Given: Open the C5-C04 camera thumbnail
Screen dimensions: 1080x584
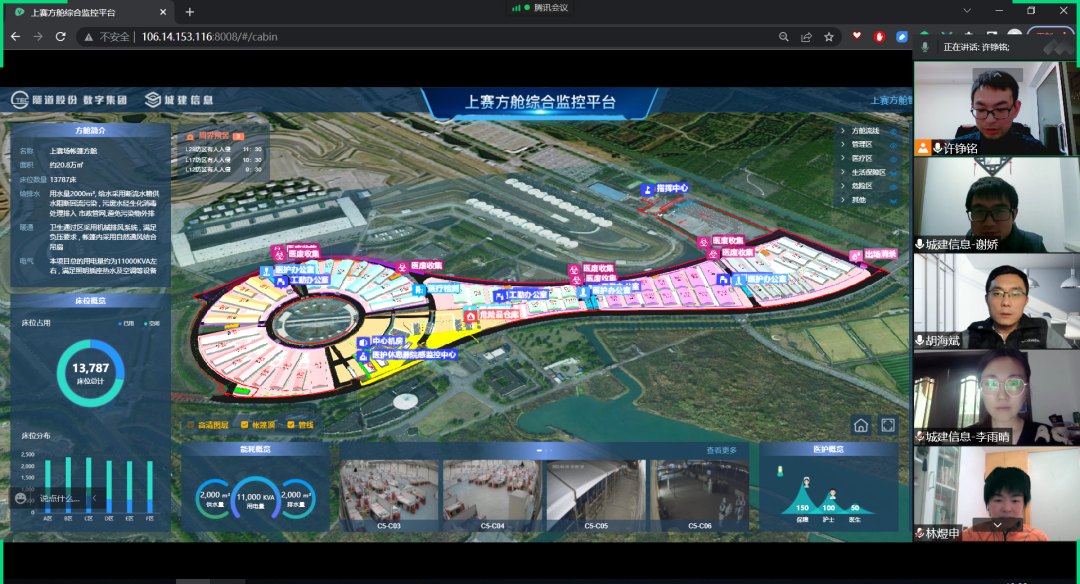Looking at the screenshot, I should (492, 495).
